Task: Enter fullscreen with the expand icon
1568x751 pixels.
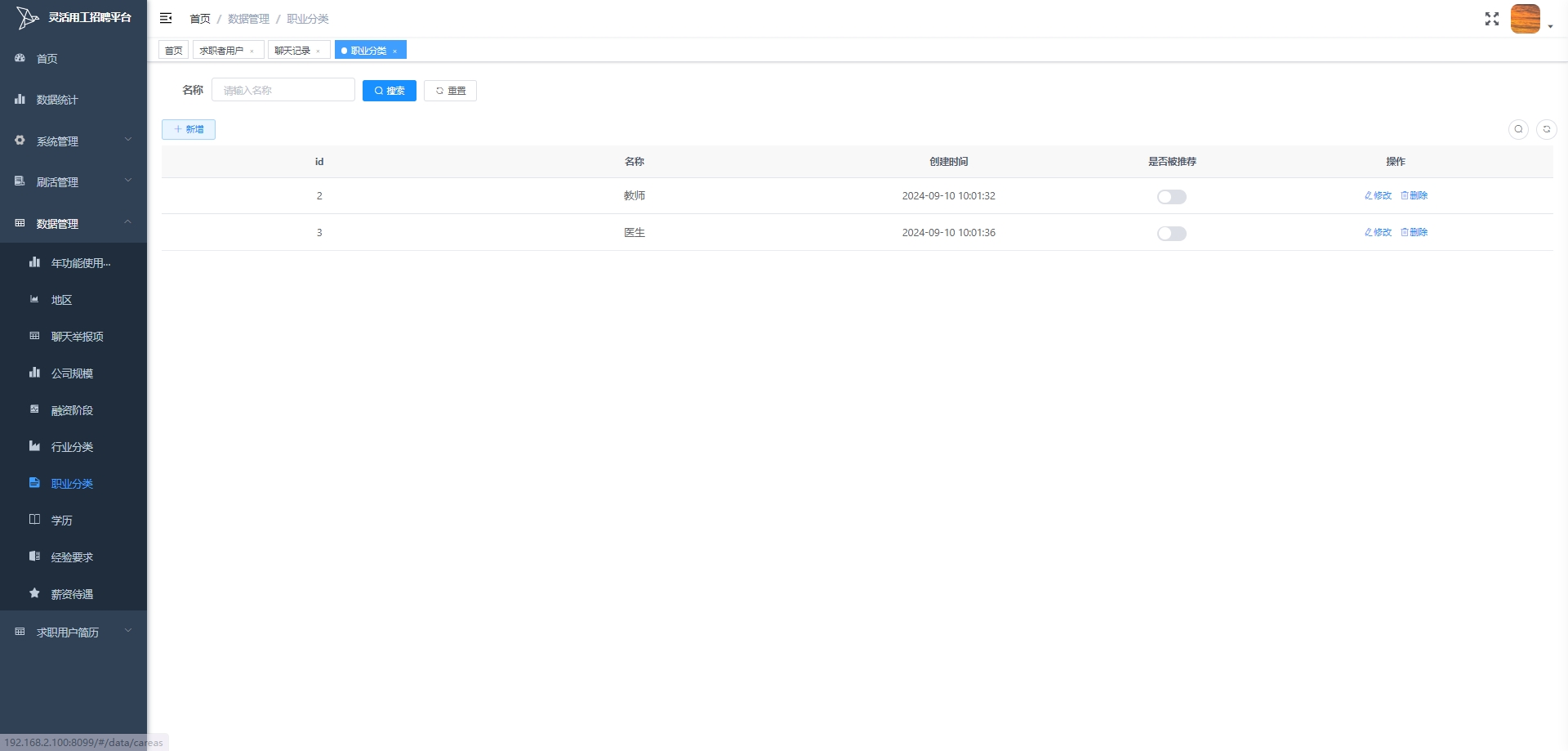Action: pos(1491,19)
